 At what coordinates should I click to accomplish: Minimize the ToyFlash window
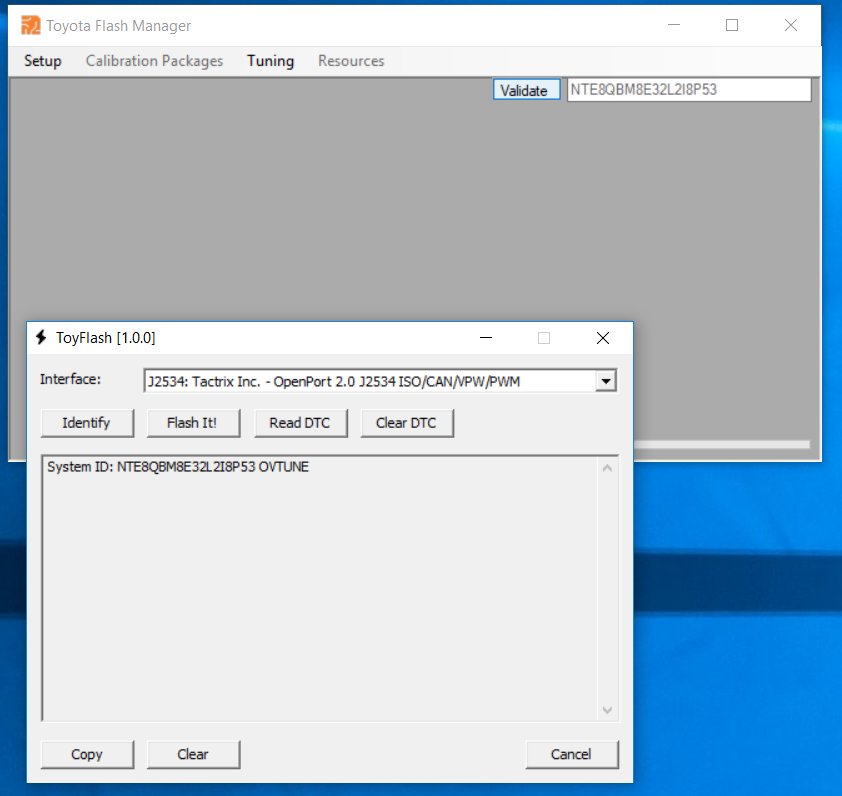(x=486, y=338)
